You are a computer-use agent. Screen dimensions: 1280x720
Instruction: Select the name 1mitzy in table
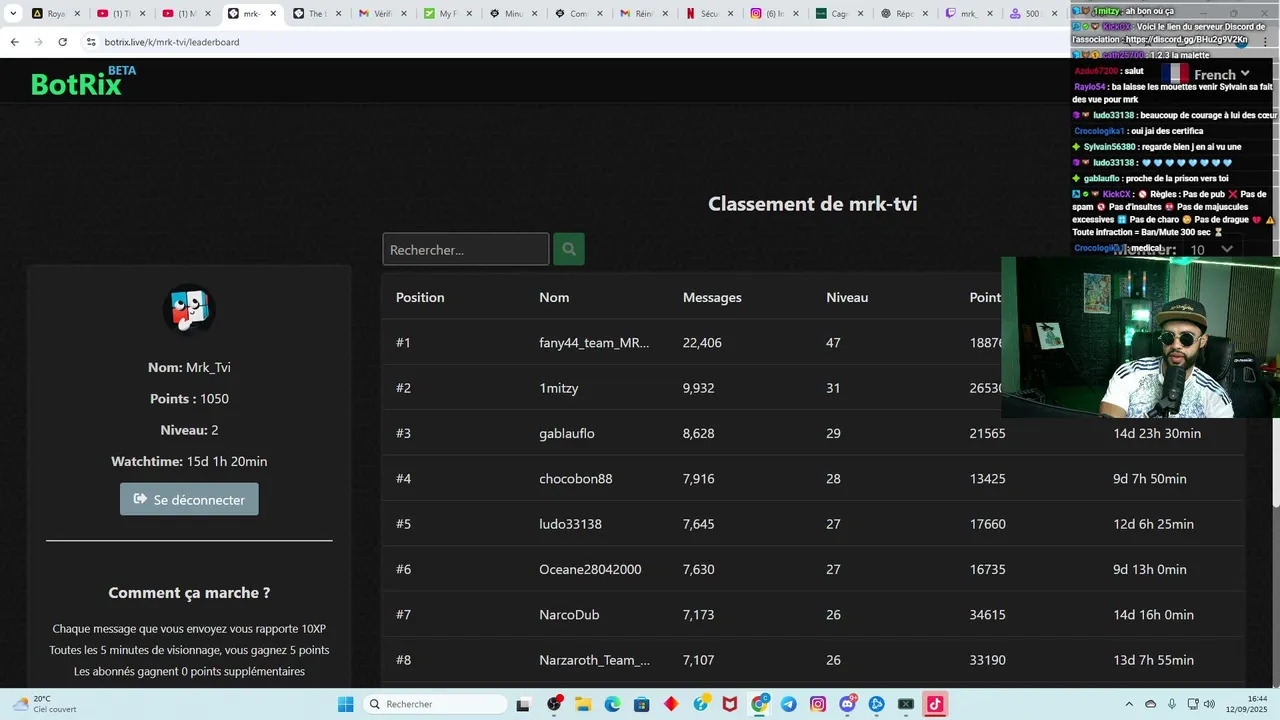559,388
